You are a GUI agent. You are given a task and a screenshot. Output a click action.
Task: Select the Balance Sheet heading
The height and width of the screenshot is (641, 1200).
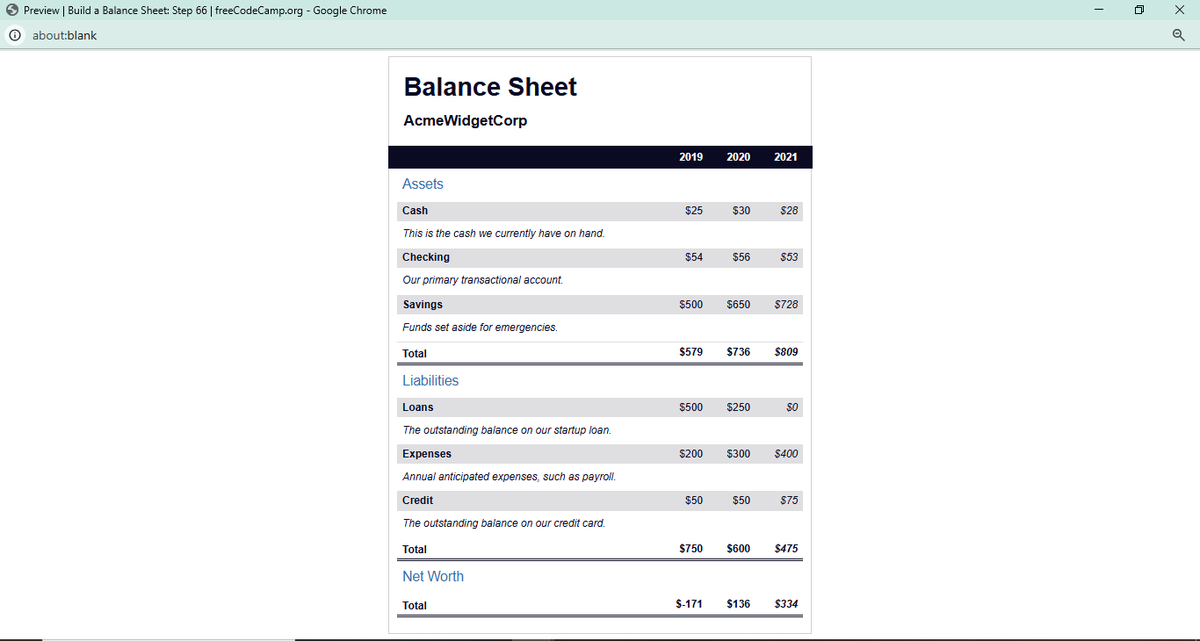[490, 87]
